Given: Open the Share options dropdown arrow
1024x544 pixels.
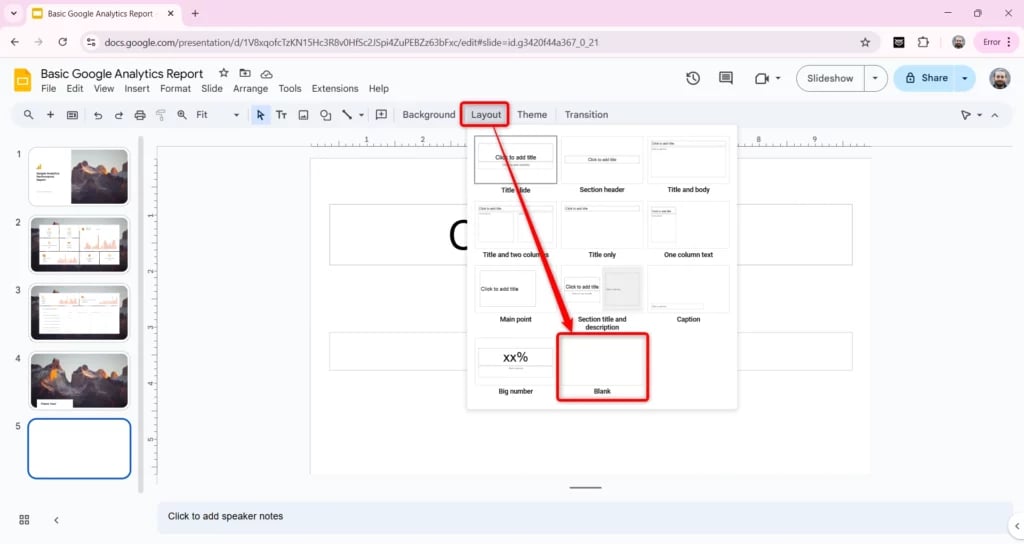Looking at the screenshot, I should (x=965, y=78).
